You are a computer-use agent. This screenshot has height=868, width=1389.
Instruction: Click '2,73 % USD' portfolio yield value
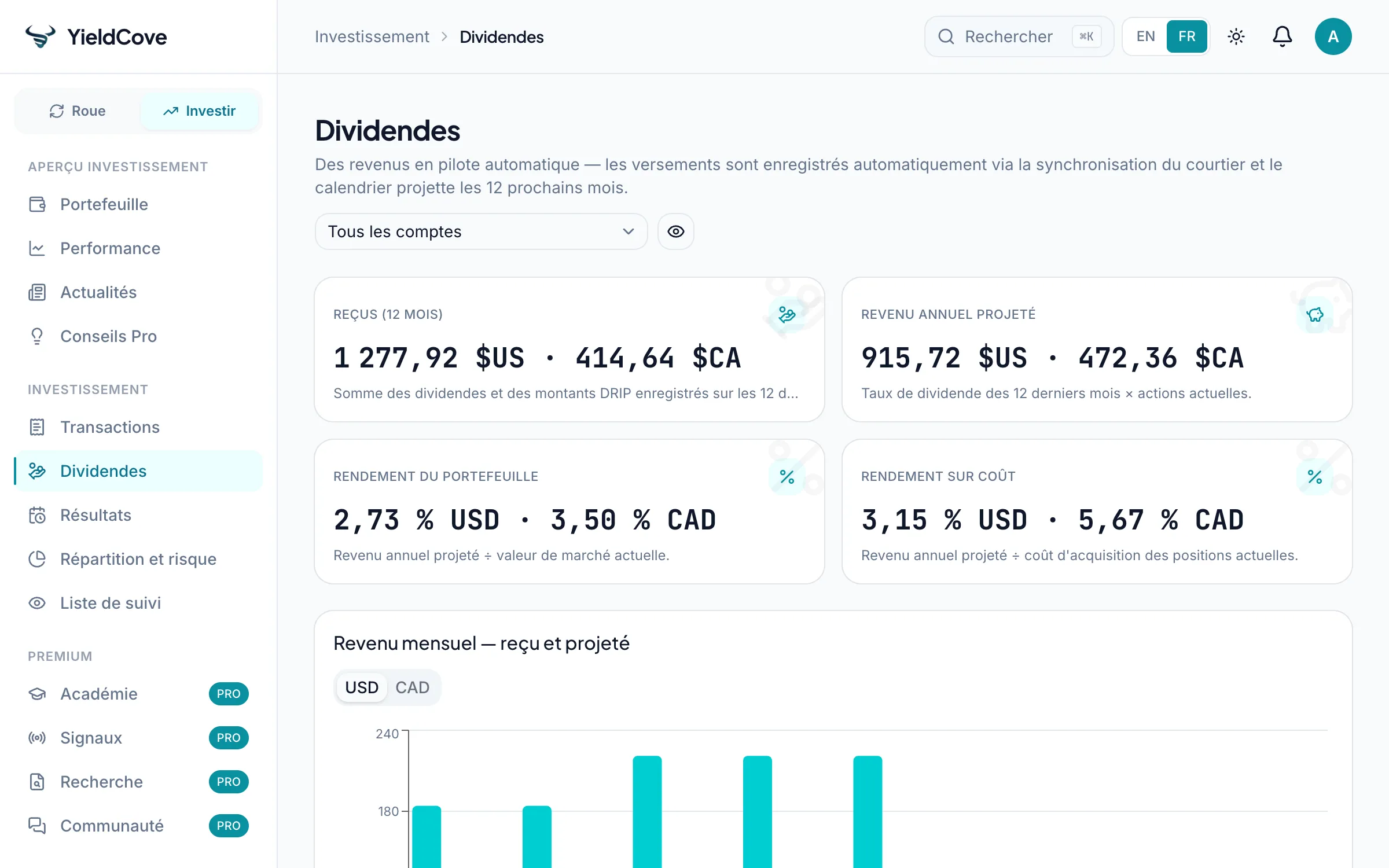417,520
